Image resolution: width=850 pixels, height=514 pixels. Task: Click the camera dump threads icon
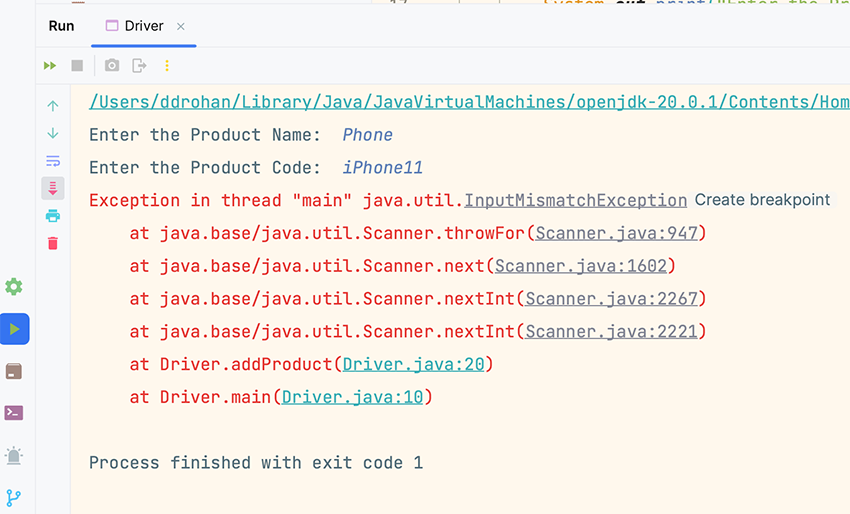click(x=112, y=66)
